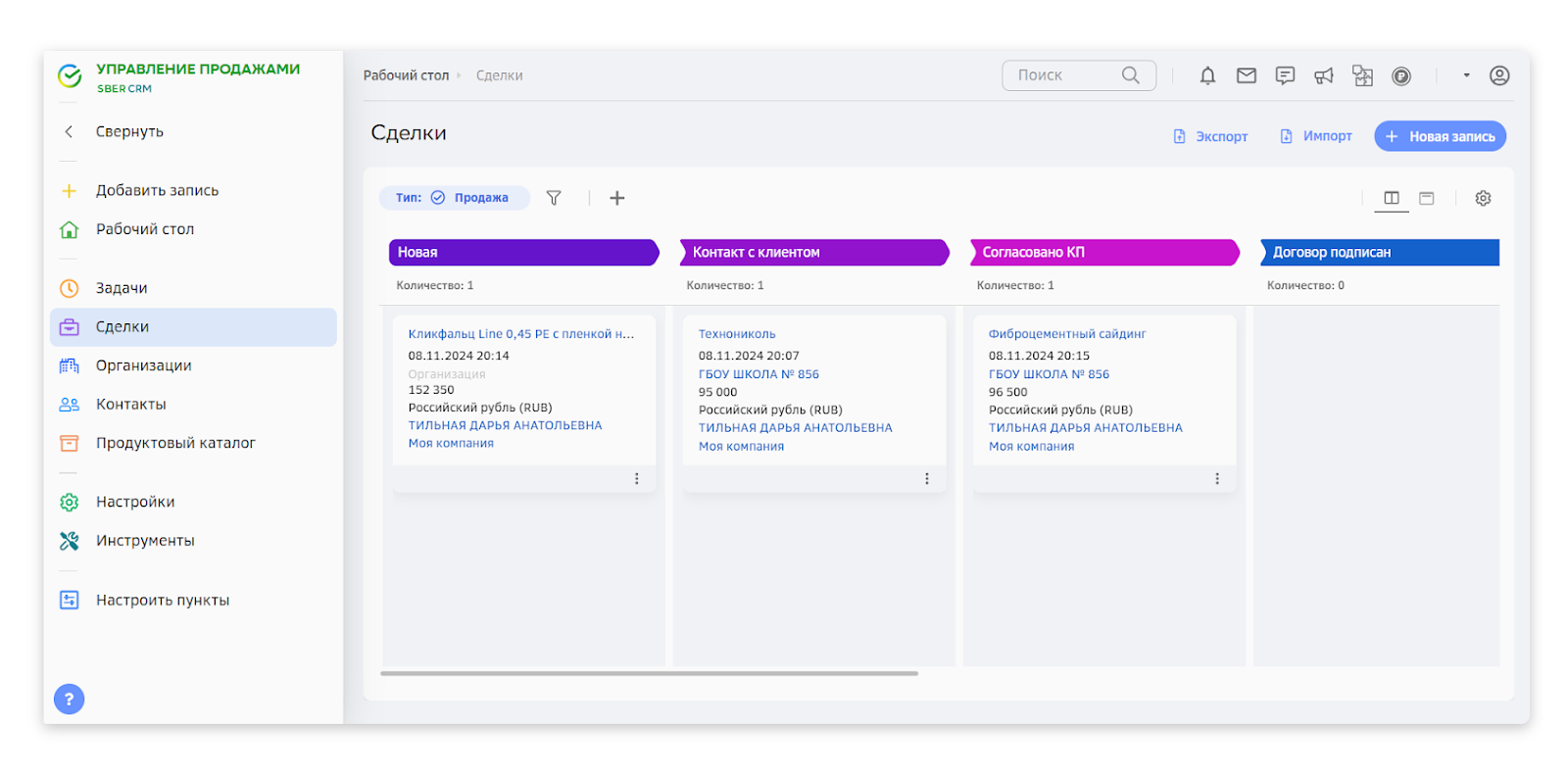
Task: Collapse the sidebar with Свернуть
Action: click(x=128, y=131)
